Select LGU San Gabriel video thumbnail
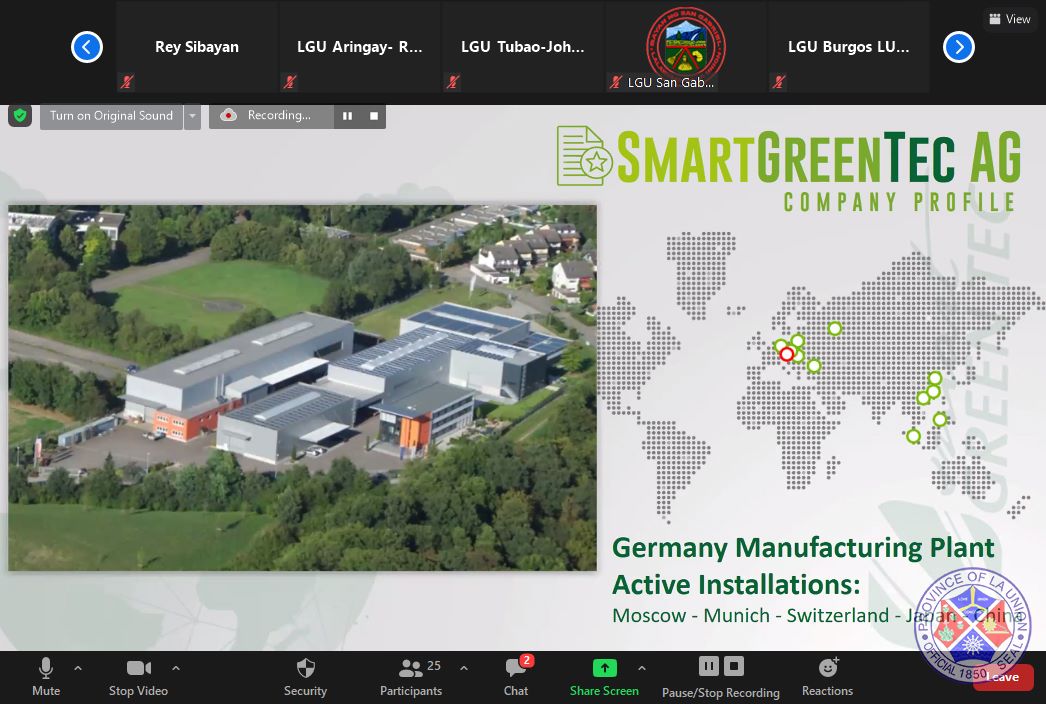 pyautogui.click(x=686, y=47)
